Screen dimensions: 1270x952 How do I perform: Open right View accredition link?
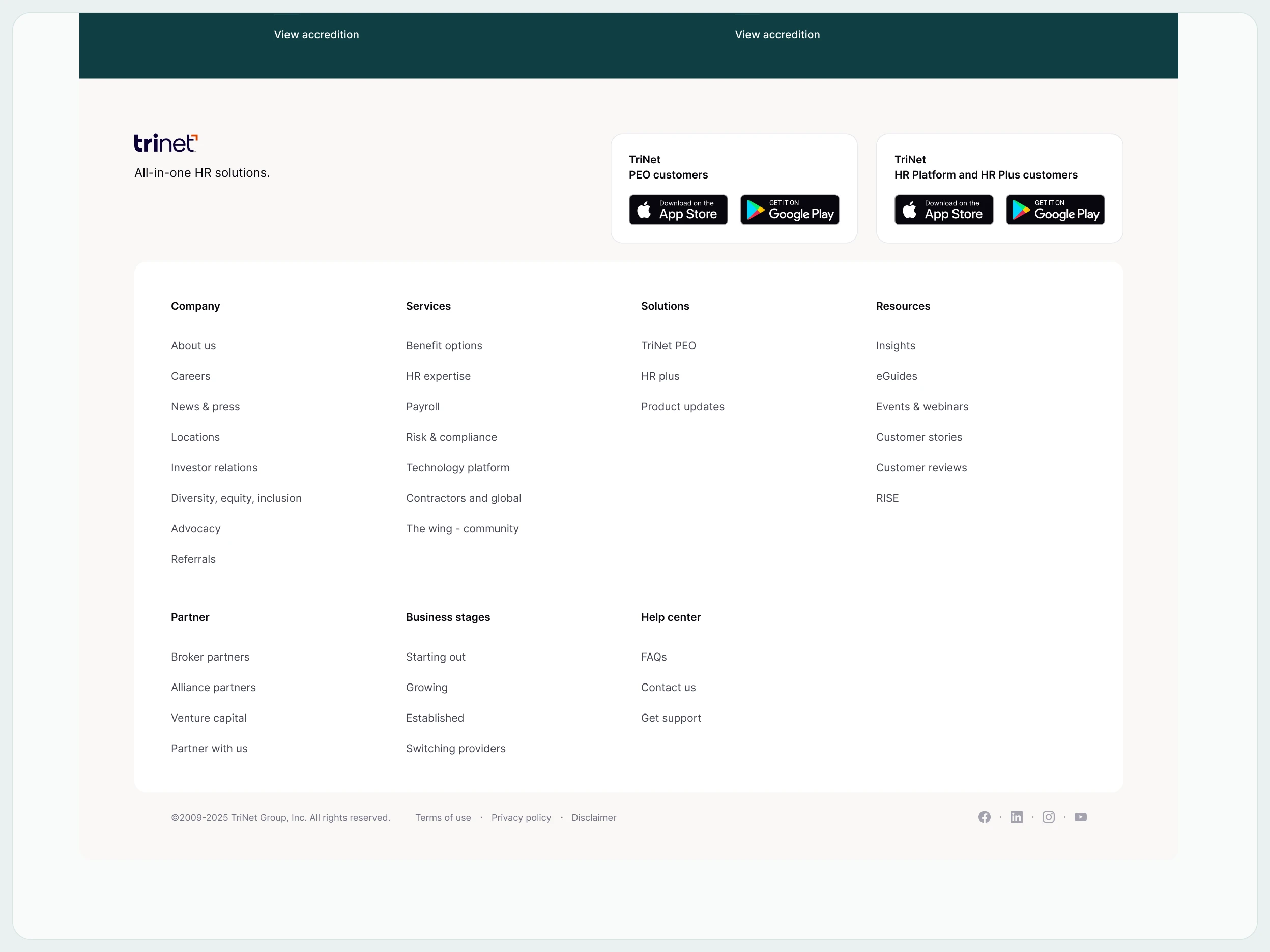click(x=777, y=35)
